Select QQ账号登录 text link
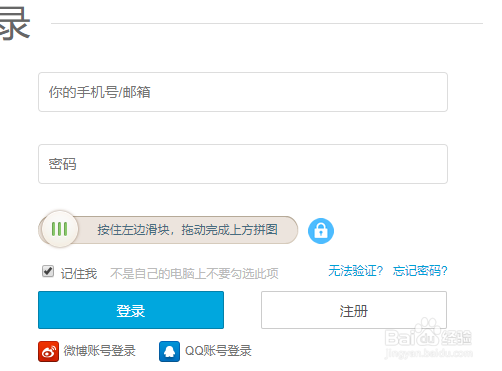 tap(218, 351)
